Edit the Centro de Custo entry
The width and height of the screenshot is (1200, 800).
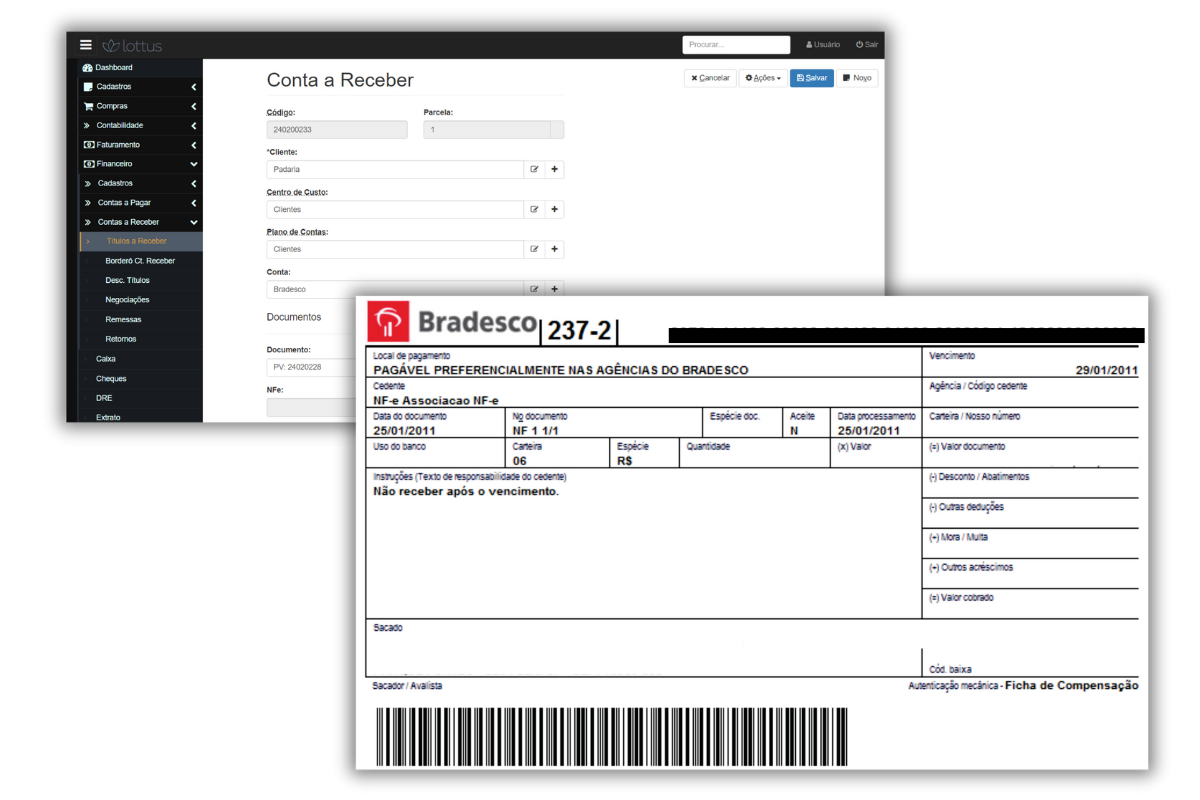pos(535,210)
